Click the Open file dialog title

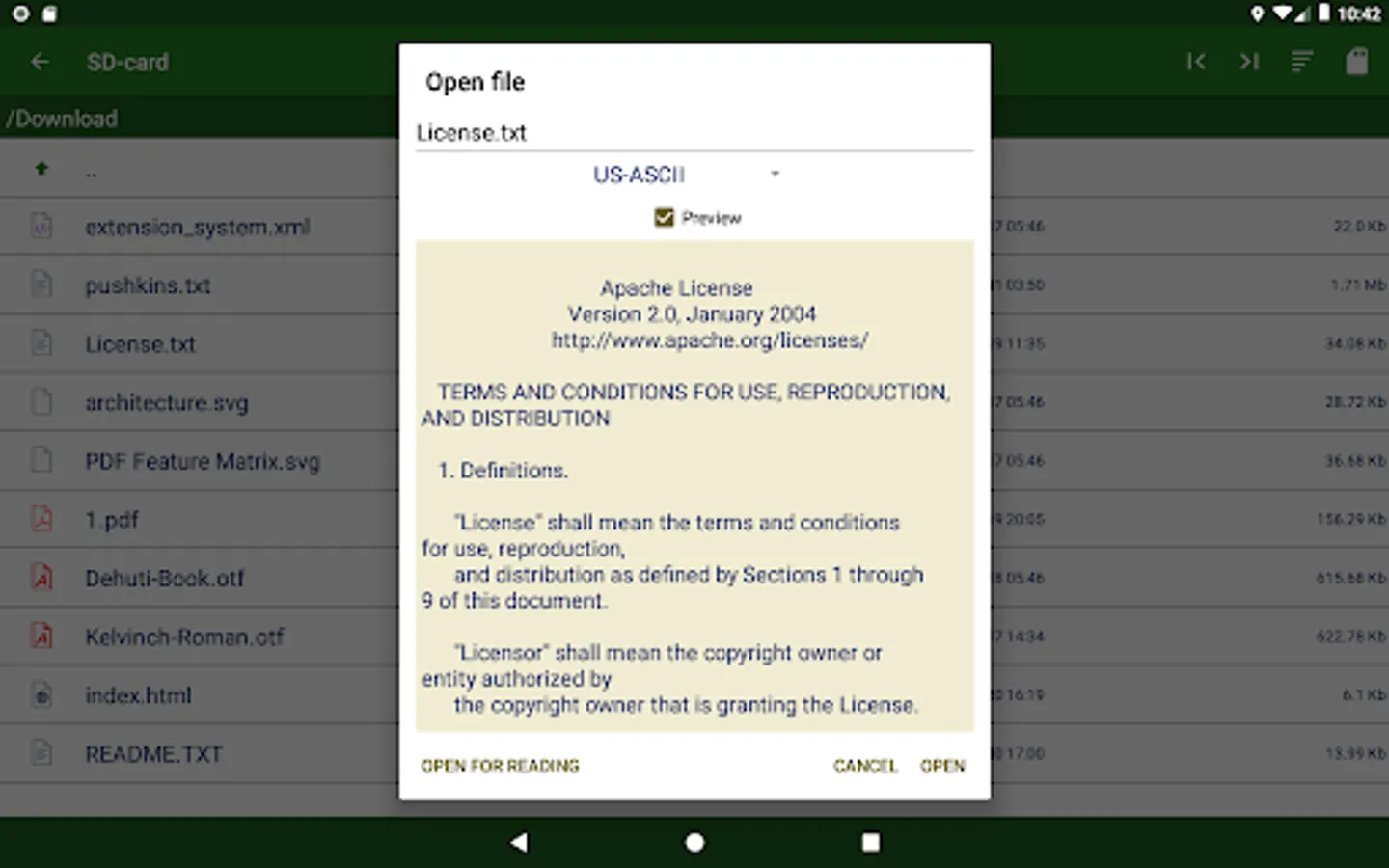coord(475,82)
